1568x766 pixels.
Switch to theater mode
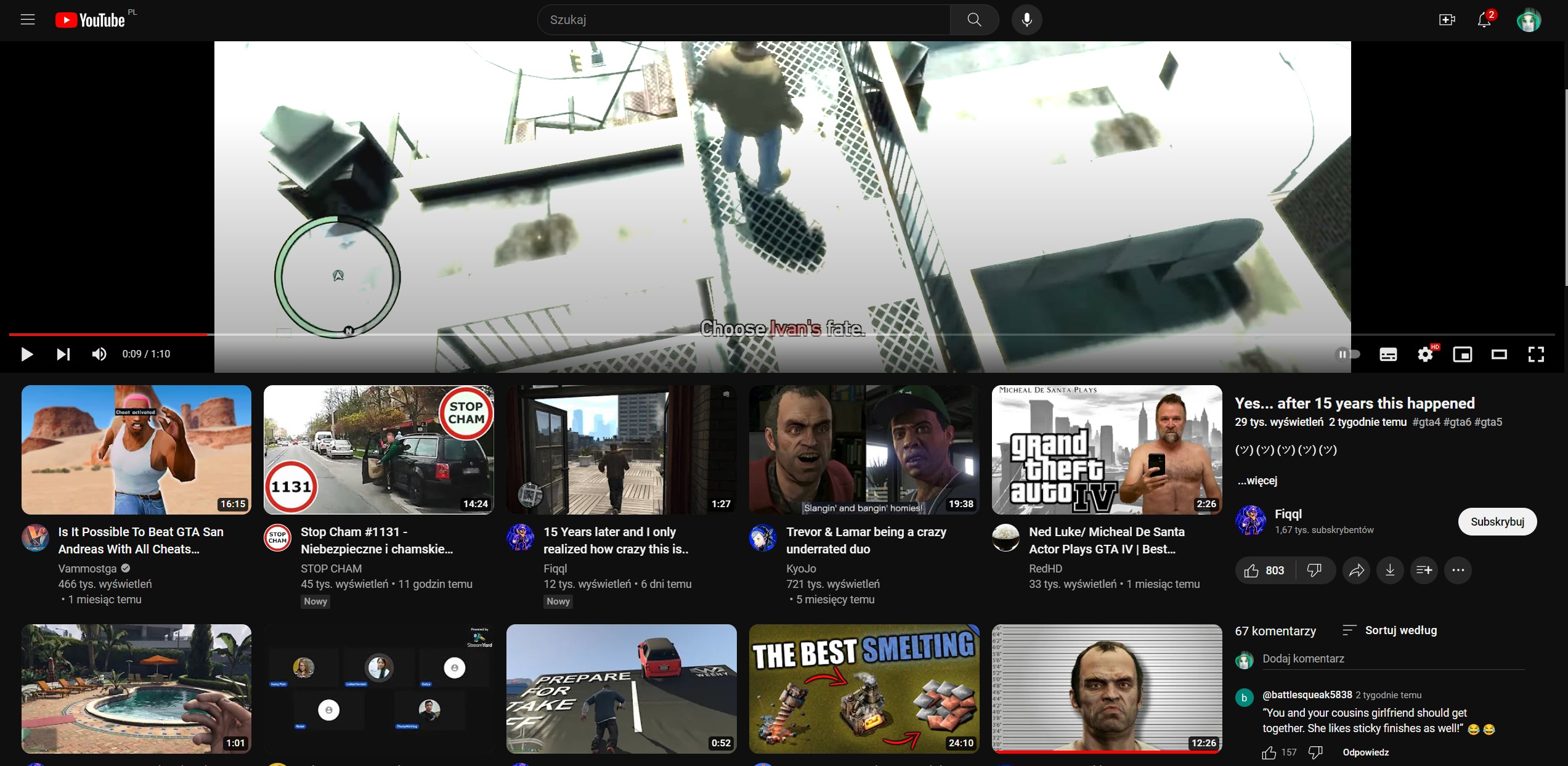click(x=1500, y=354)
